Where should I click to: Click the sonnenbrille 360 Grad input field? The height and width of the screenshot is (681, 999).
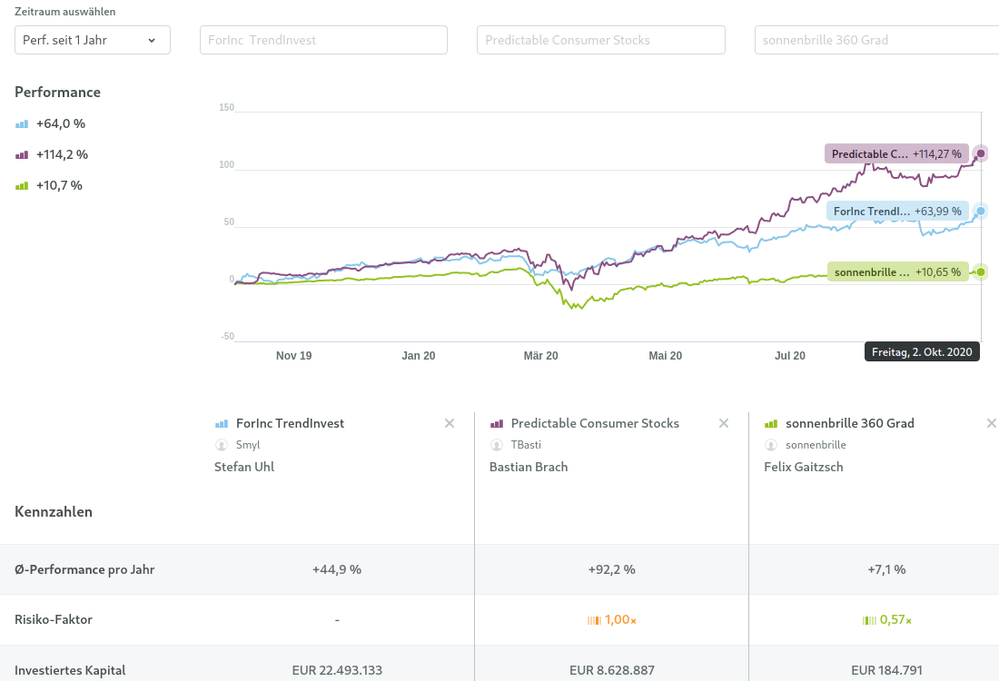pos(876,40)
